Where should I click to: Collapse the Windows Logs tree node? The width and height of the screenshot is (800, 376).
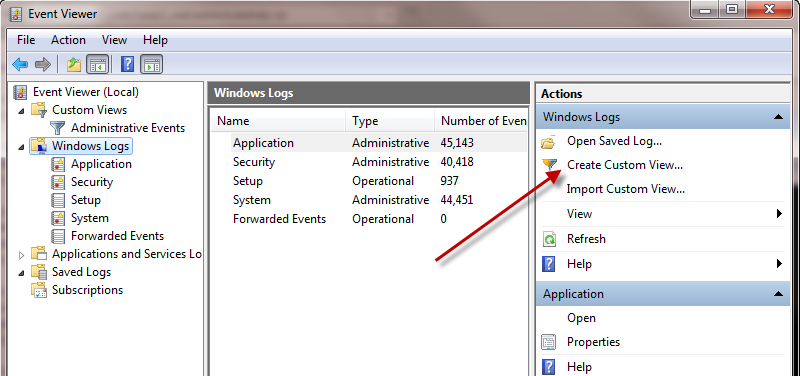[x=21, y=147]
